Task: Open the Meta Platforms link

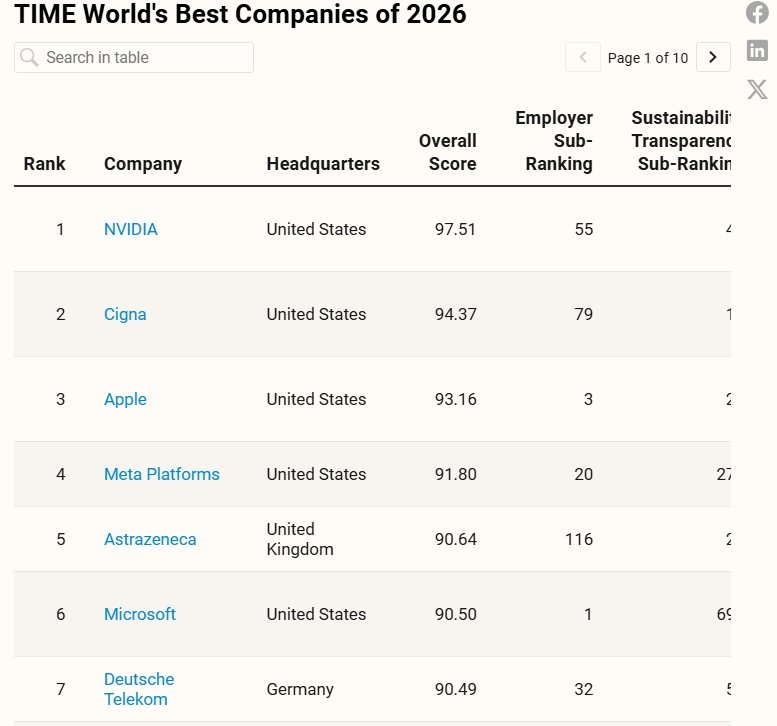Action: [x=162, y=474]
